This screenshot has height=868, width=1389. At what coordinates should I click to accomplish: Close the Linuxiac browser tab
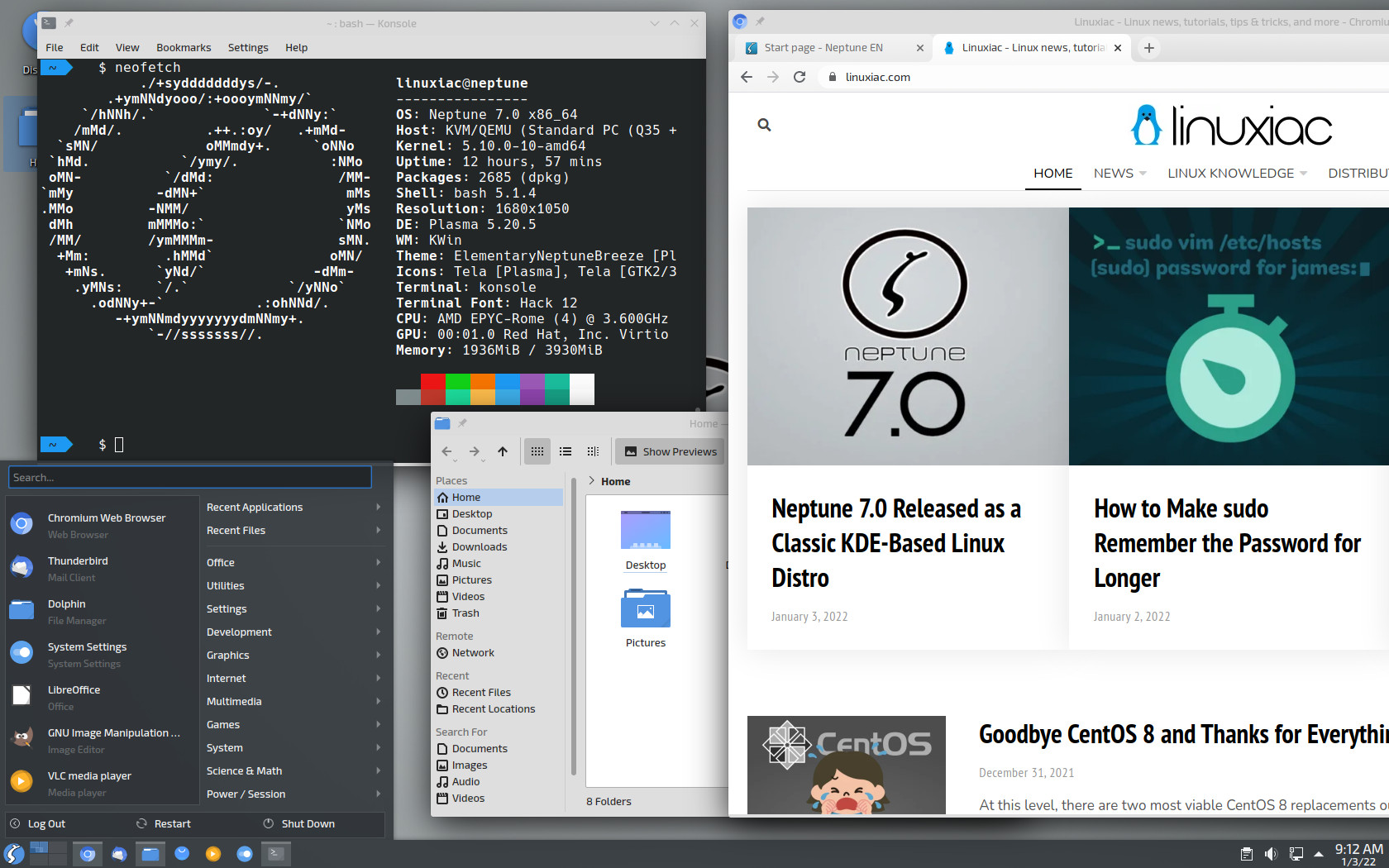tap(1118, 48)
